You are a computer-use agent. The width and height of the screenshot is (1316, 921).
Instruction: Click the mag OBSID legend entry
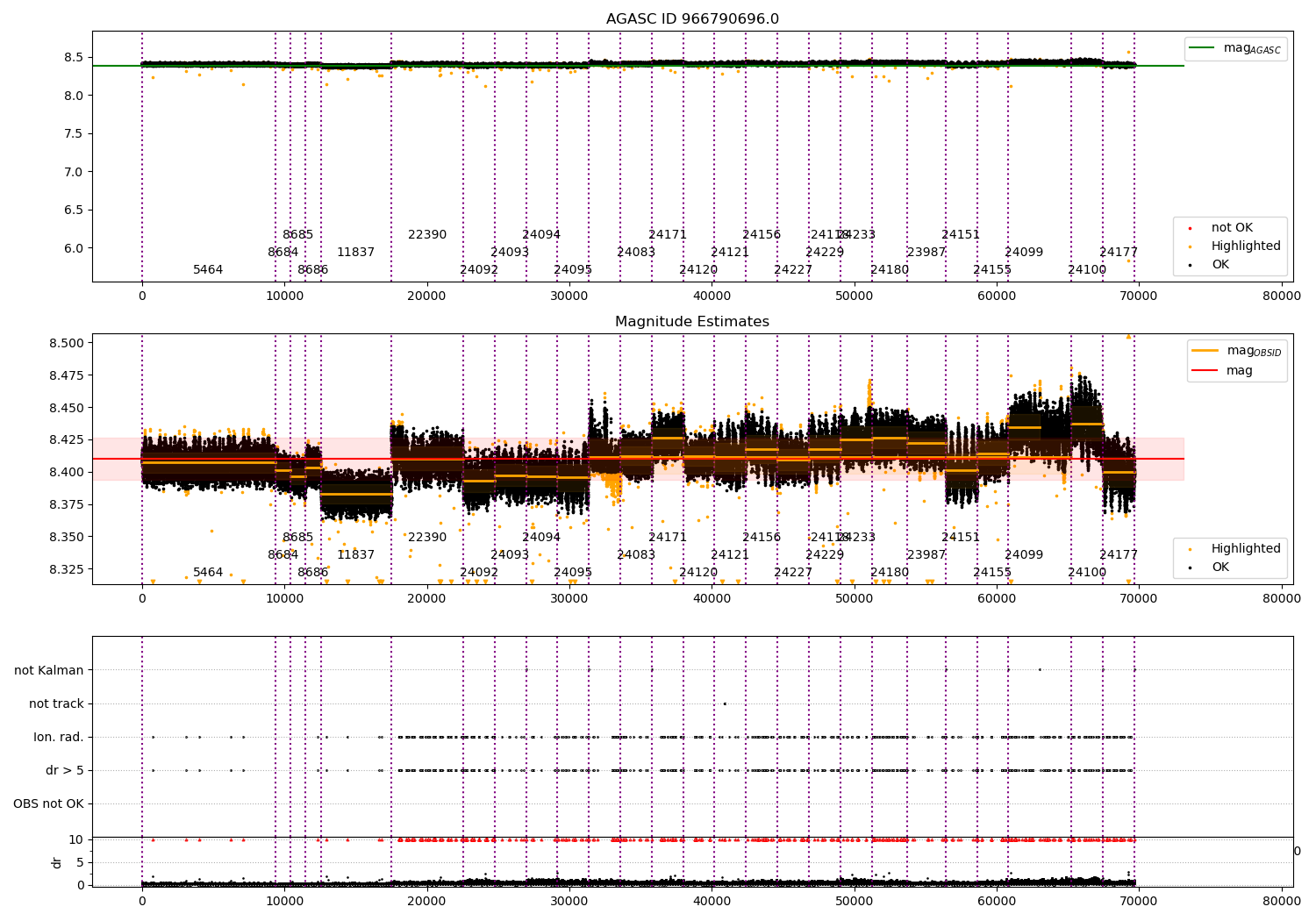[x=1238, y=351]
